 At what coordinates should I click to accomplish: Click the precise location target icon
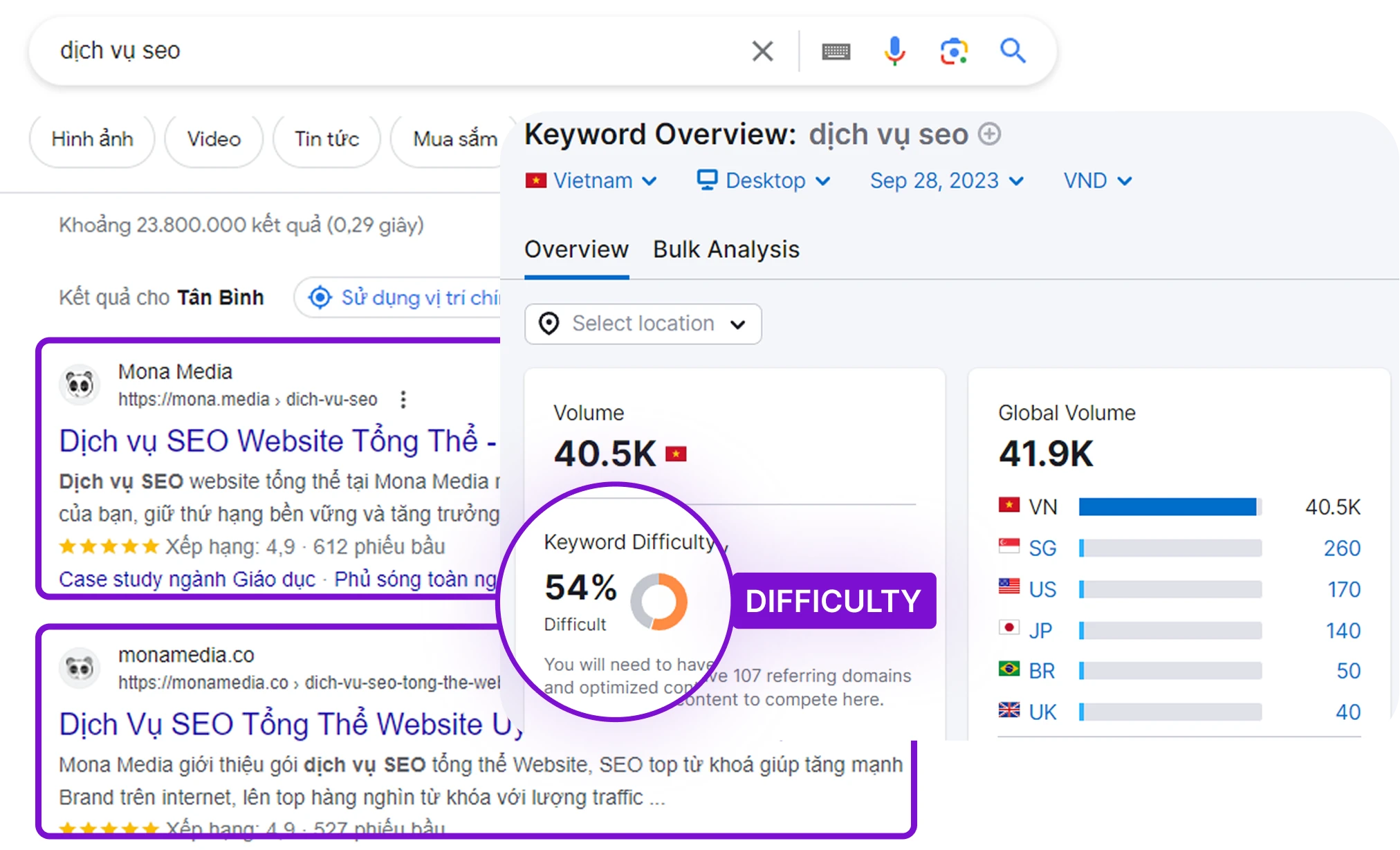320,298
